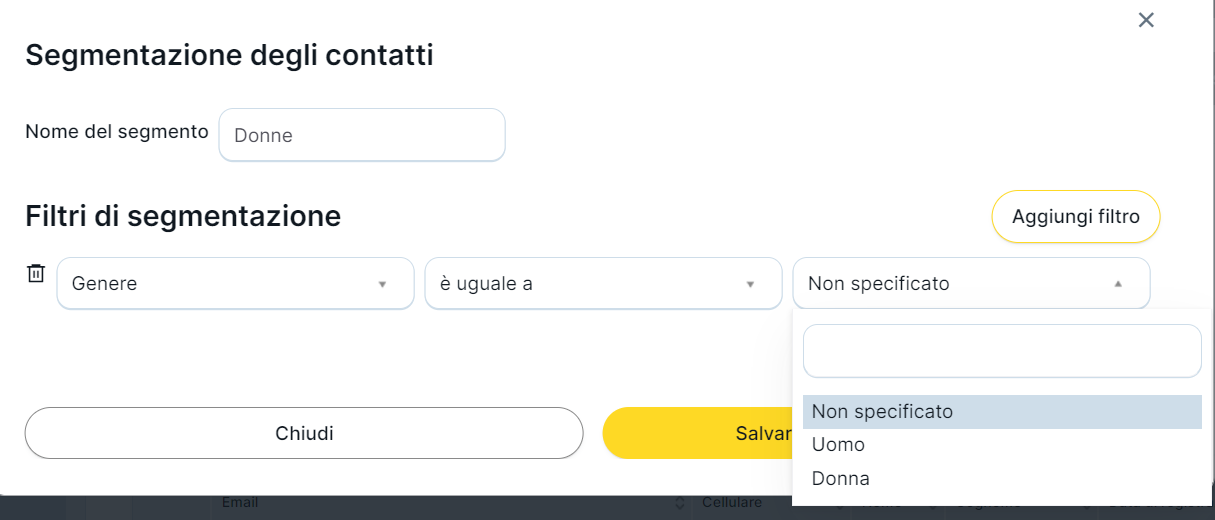Click the arrow of the Genere dropdown
This screenshot has height=520, width=1215.
(x=382, y=284)
